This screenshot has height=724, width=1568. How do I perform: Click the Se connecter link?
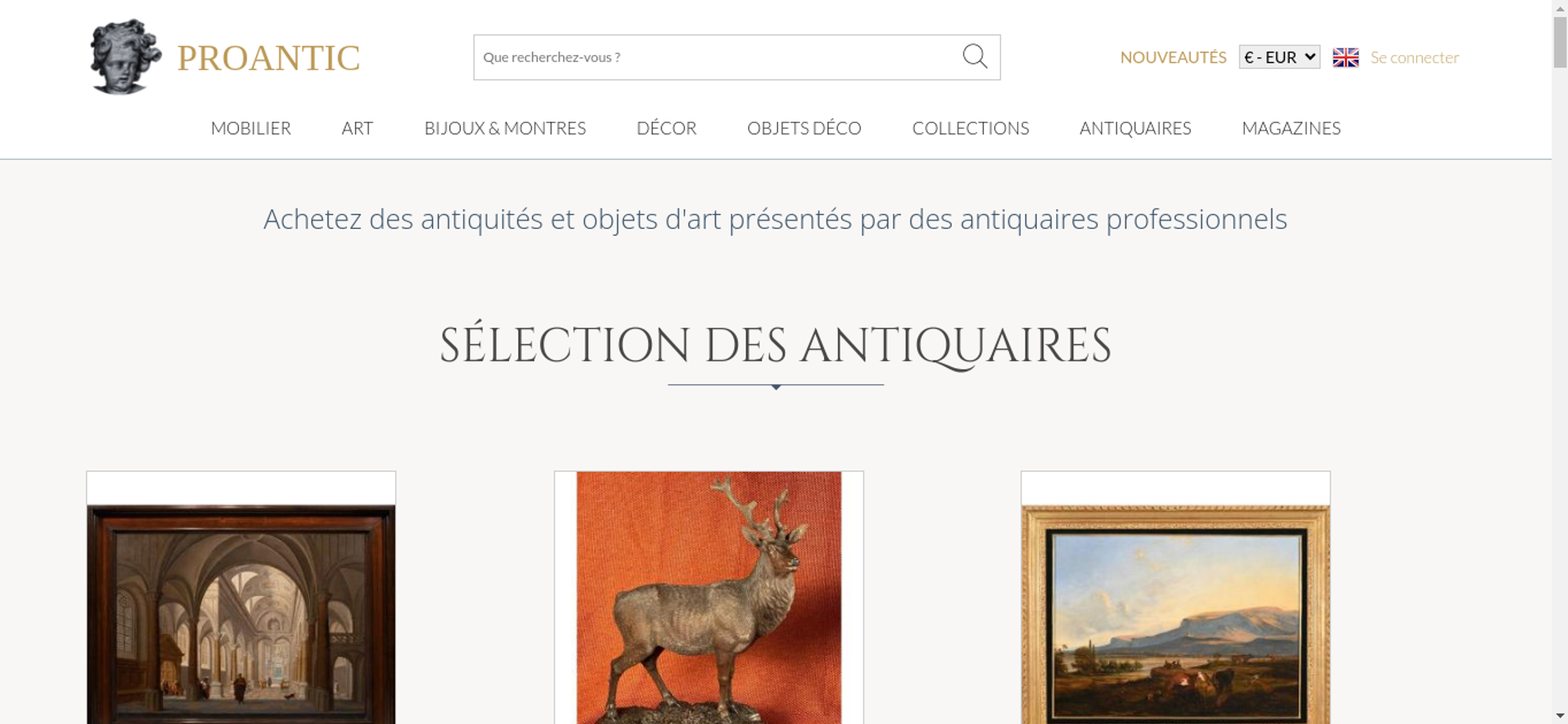click(x=1414, y=57)
